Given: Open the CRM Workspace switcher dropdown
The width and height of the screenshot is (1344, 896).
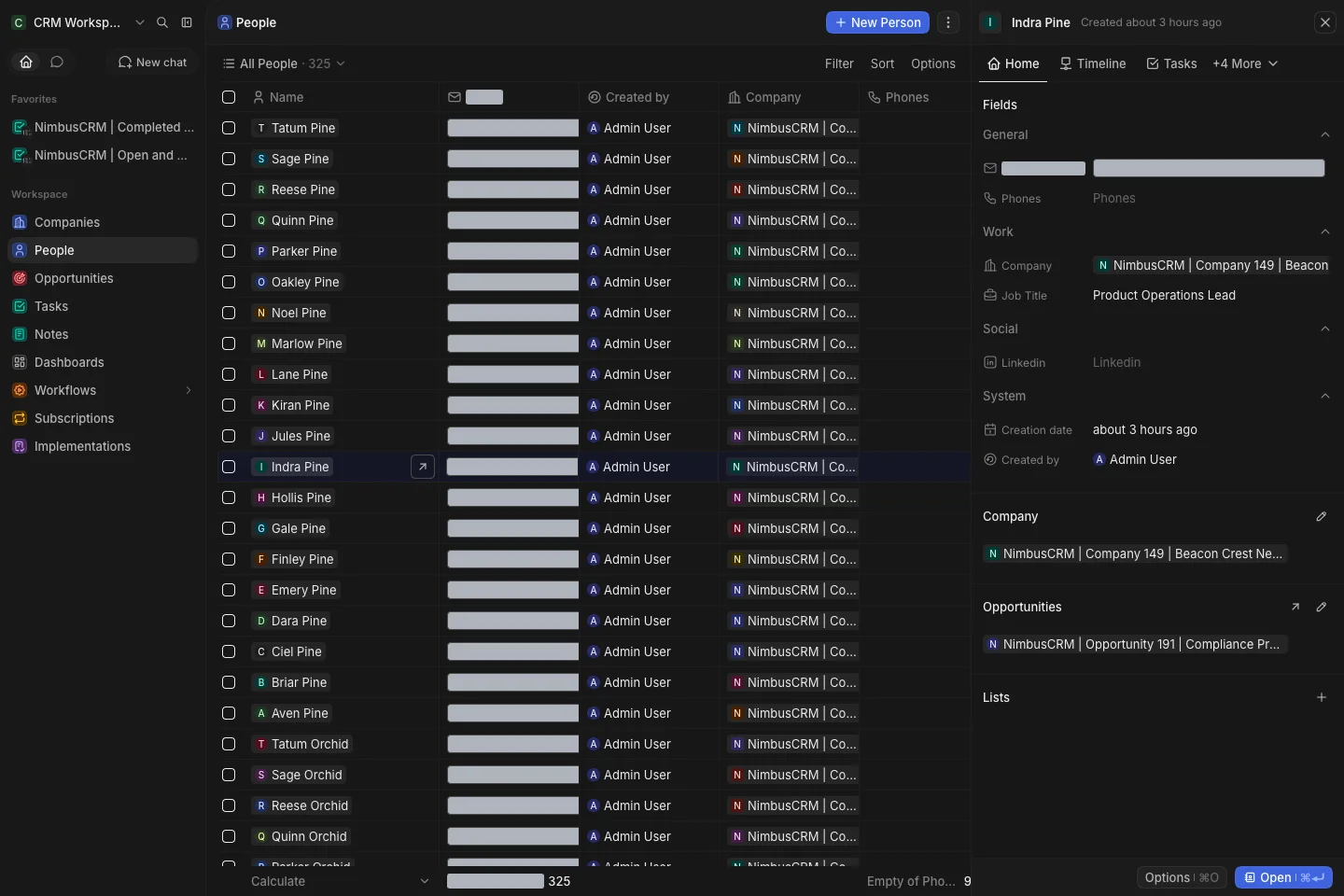Looking at the screenshot, I should coord(78,22).
